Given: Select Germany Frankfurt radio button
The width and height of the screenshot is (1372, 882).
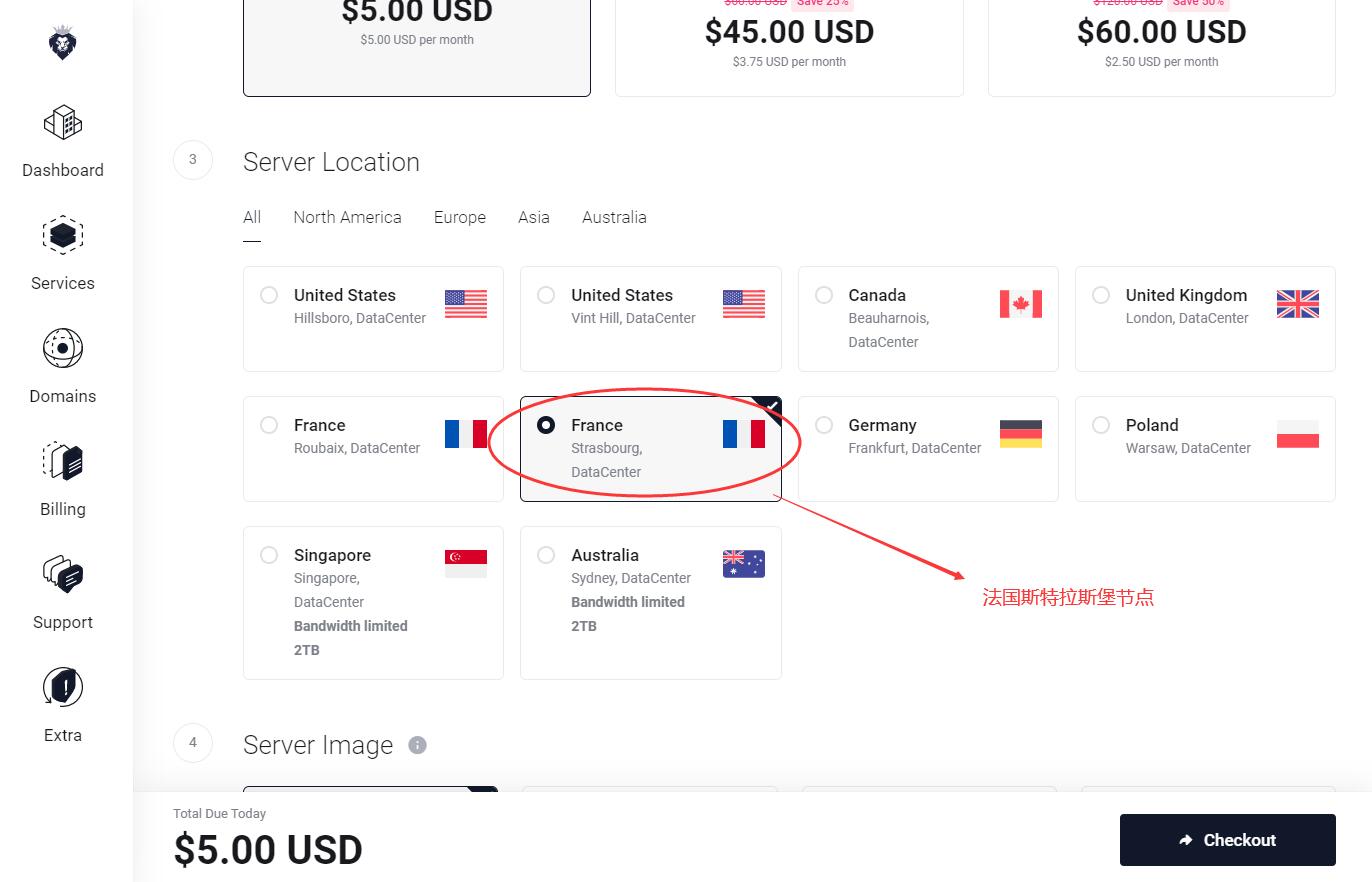Looking at the screenshot, I should [824, 425].
